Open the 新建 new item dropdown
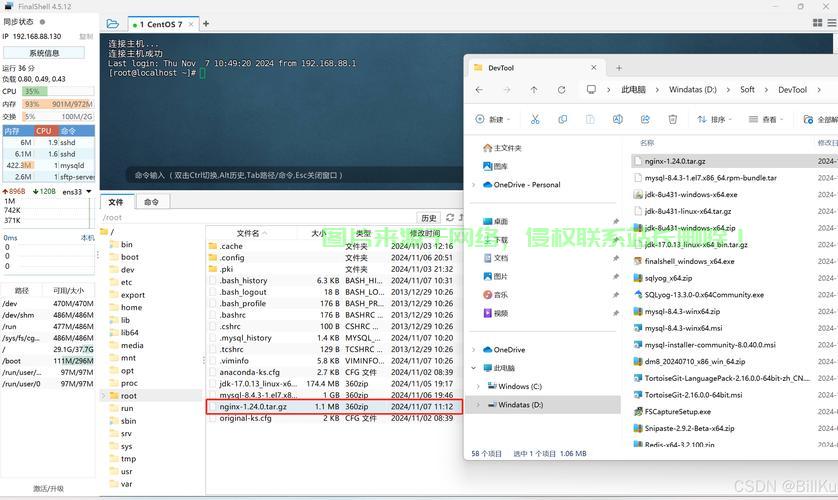838x500 pixels. tap(494, 119)
